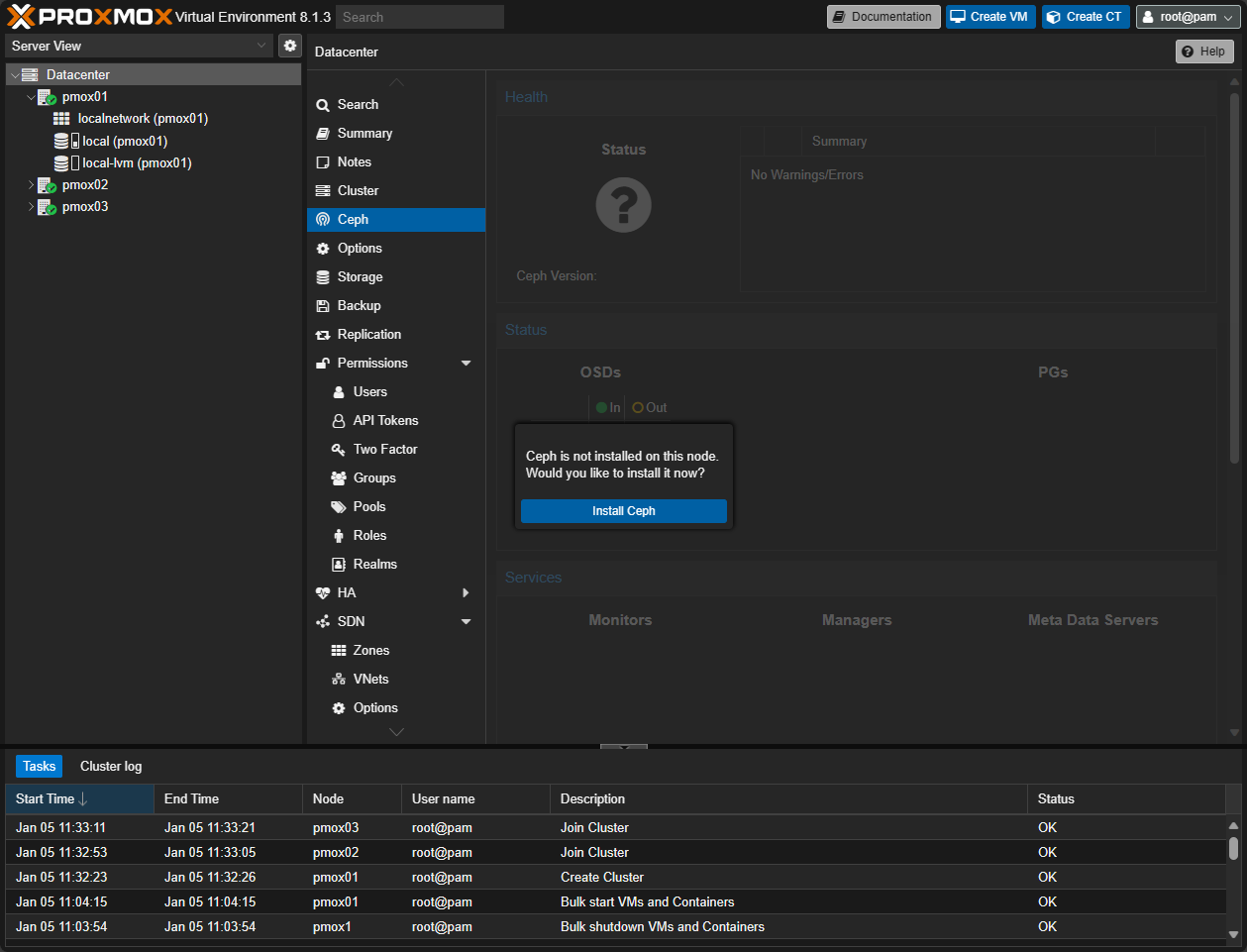
Task: Expand the pmox02 node tree
Action: (x=31, y=185)
